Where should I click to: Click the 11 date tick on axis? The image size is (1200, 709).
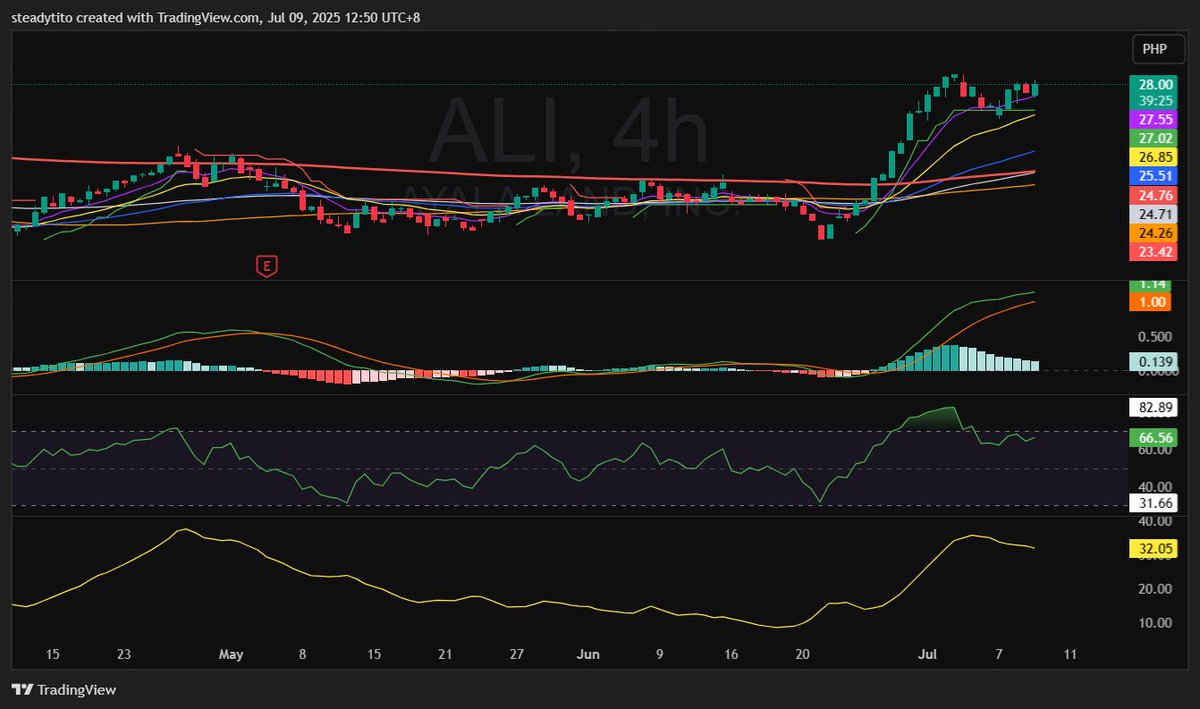point(1072,654)
